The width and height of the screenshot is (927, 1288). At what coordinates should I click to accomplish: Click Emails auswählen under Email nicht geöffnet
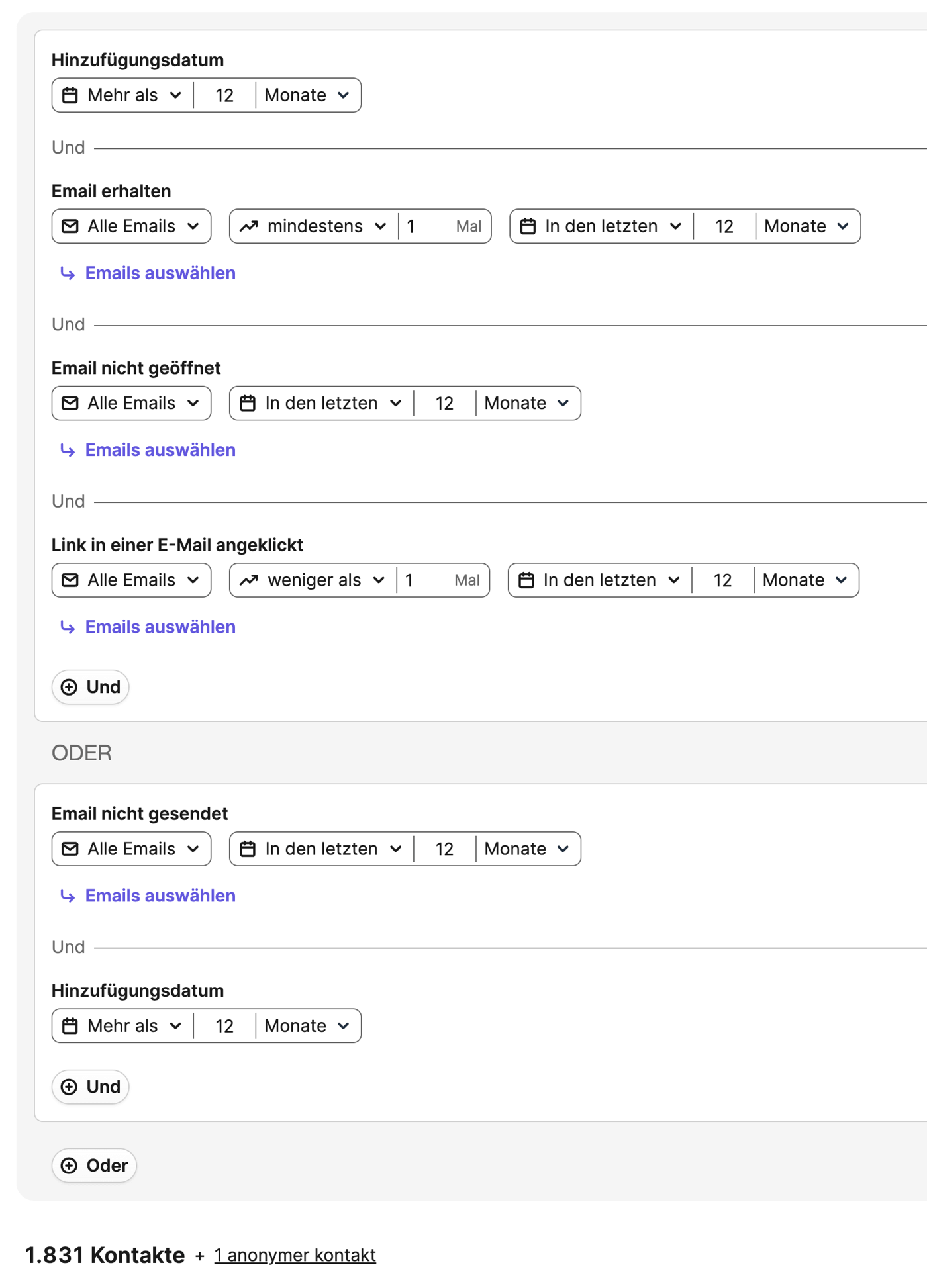160,450
